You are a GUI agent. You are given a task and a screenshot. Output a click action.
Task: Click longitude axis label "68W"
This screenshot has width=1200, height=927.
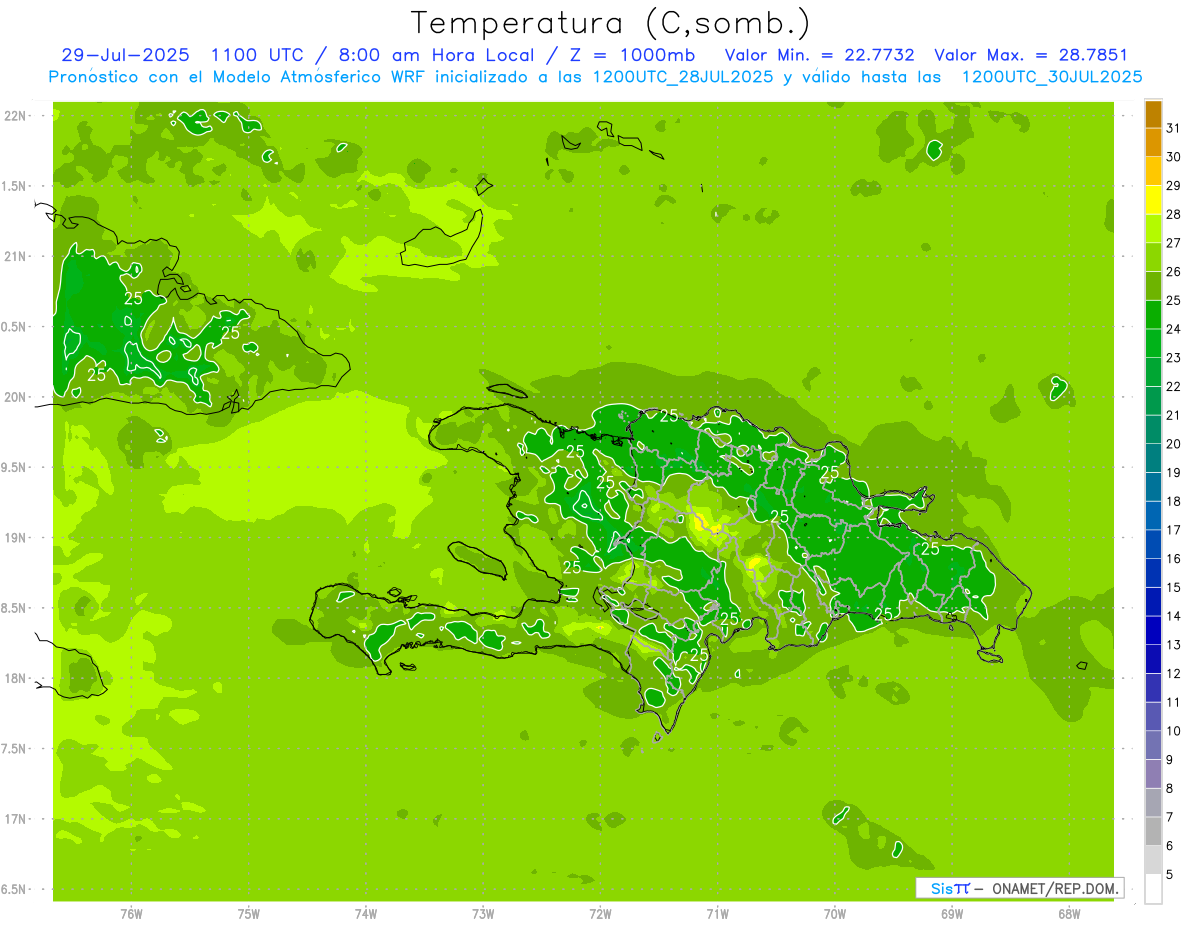1069,913
